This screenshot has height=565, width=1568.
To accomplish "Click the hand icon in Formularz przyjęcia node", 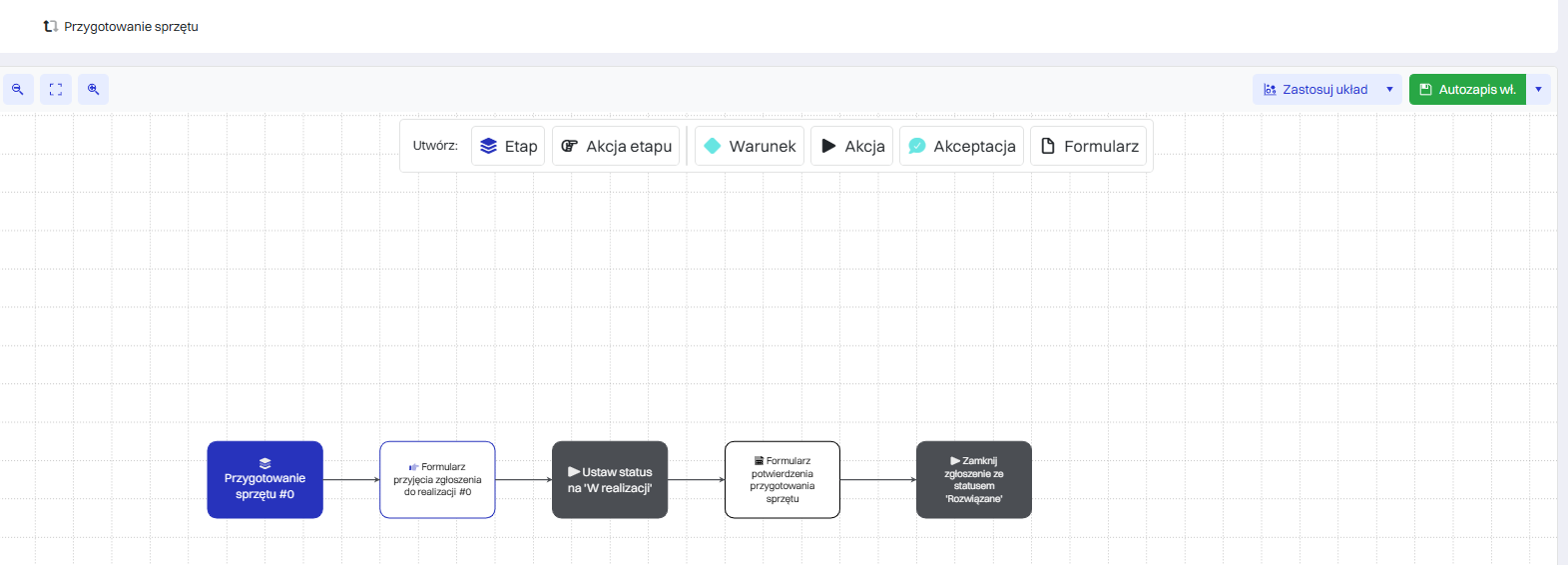I will tap(413, 467).
